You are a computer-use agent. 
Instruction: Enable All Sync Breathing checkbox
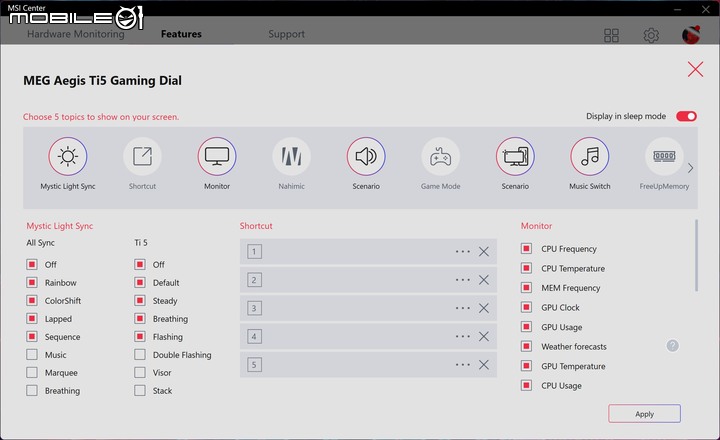pyautogui.click(x=32, y=391)
